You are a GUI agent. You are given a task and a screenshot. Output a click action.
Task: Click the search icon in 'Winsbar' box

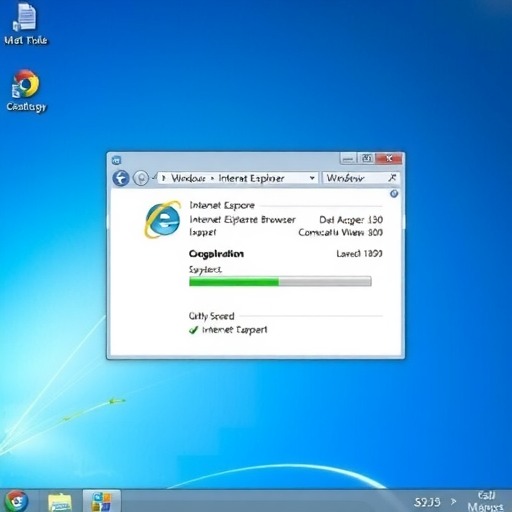(x=393, y=178)
